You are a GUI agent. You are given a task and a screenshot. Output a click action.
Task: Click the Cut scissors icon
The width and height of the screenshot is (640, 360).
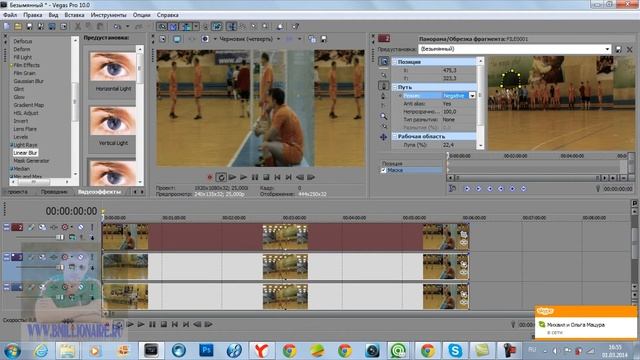(78, 27)
